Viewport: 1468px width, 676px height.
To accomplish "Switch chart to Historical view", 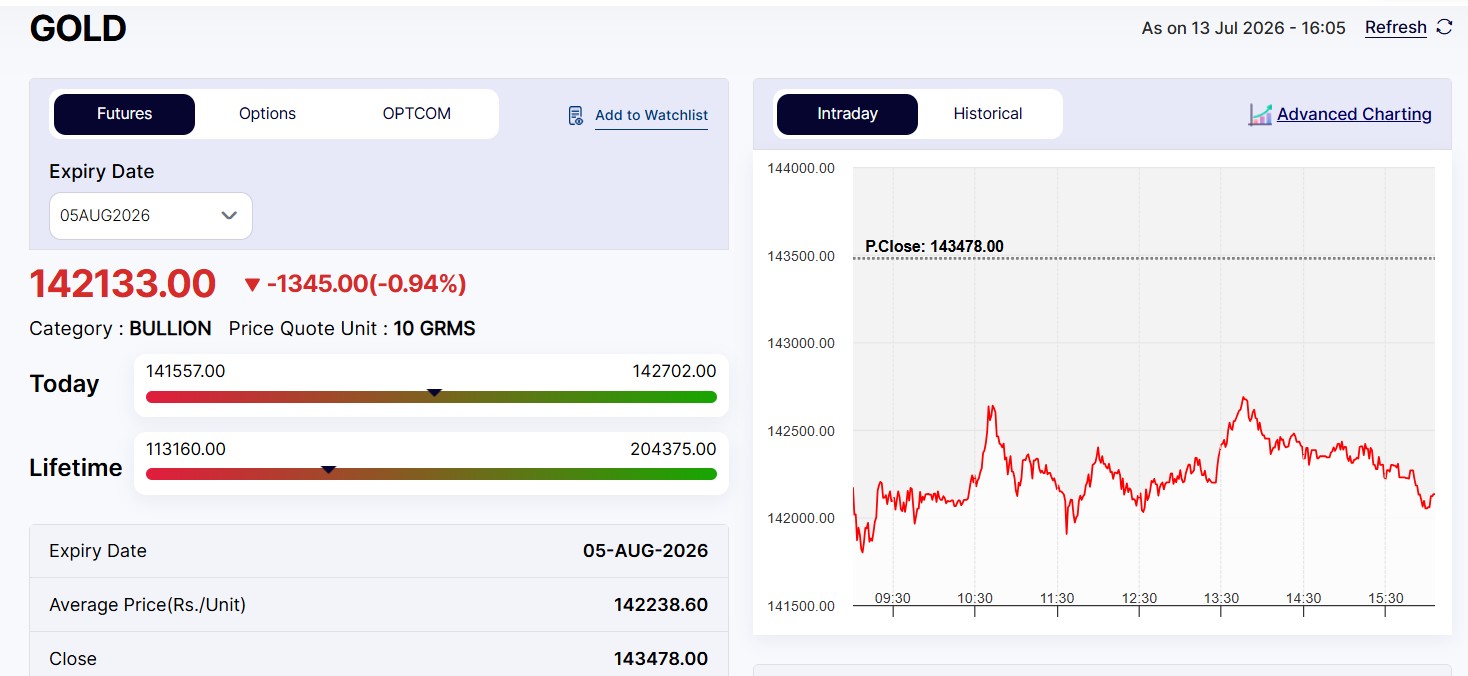I will pyautogui.click(x=988, y=114).
